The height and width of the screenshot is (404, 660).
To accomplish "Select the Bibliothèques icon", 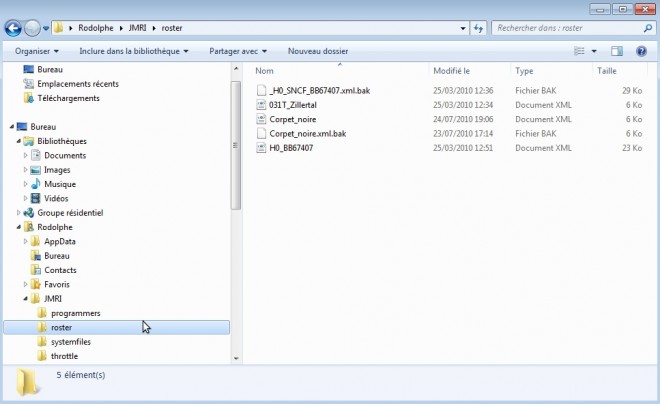I will (29, 141).
